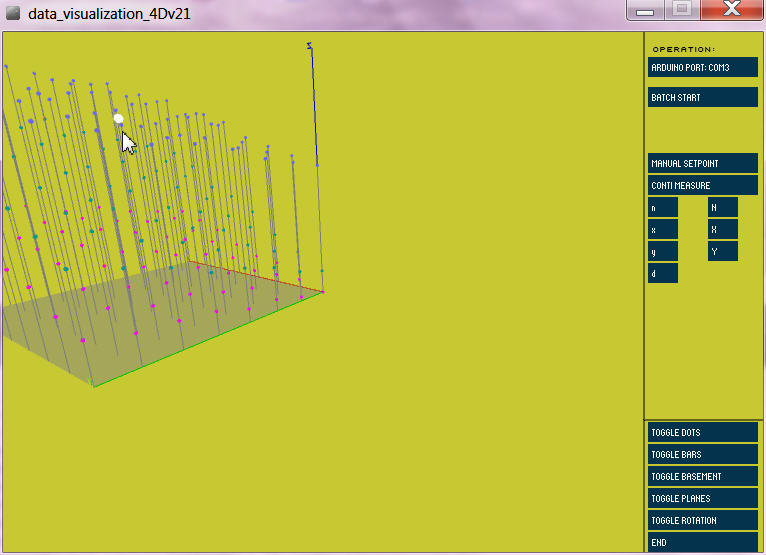
Task: Minimize the data_visualization window
Action: pyautogui.click(x=645, y=10)
